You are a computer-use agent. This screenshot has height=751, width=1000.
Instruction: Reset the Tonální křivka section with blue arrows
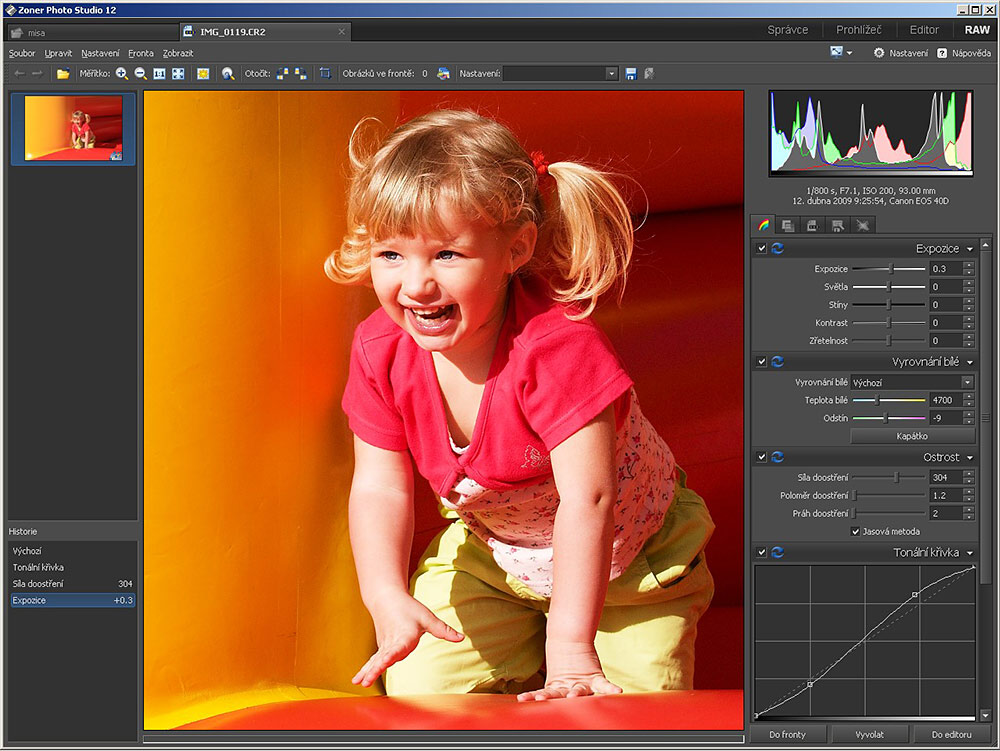coord(777,552)
